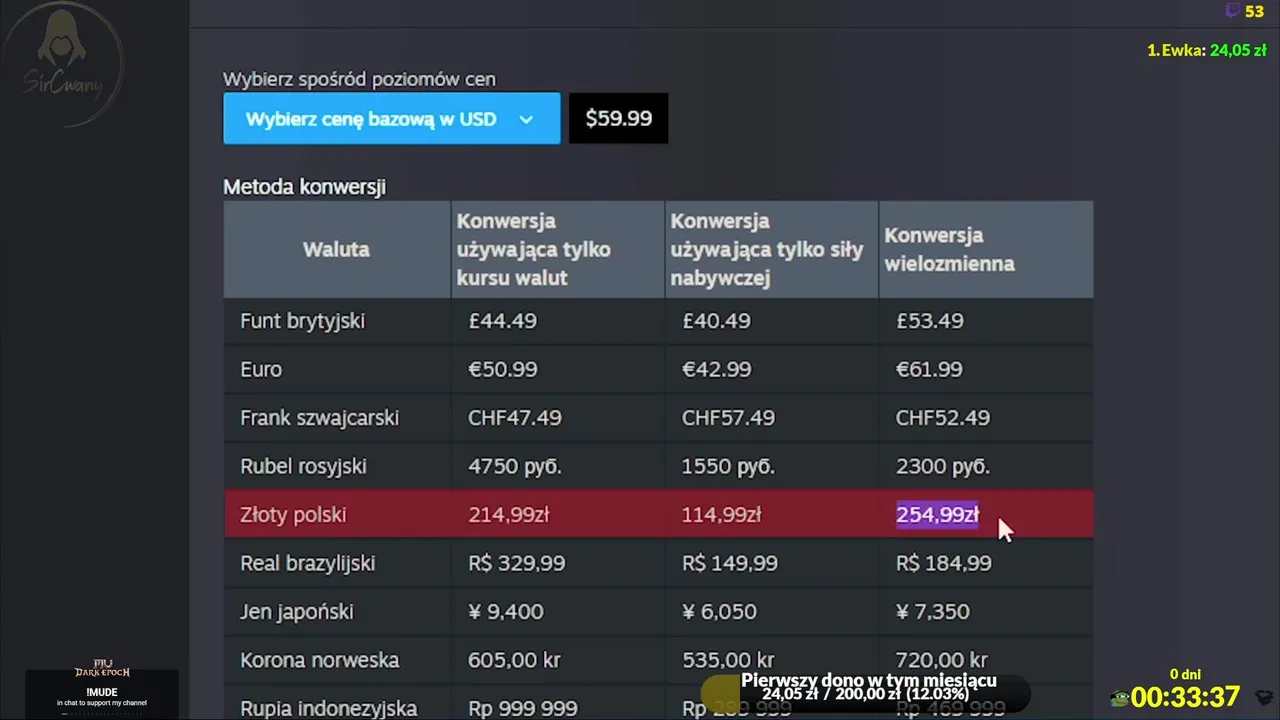This screenshot has width=1280, height=720.
Task: Click the SirCwany hooded logo
Action: click(63, 62)
